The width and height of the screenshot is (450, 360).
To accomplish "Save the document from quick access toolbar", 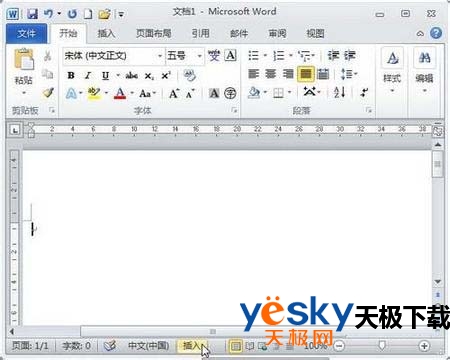I will [32, 14].
